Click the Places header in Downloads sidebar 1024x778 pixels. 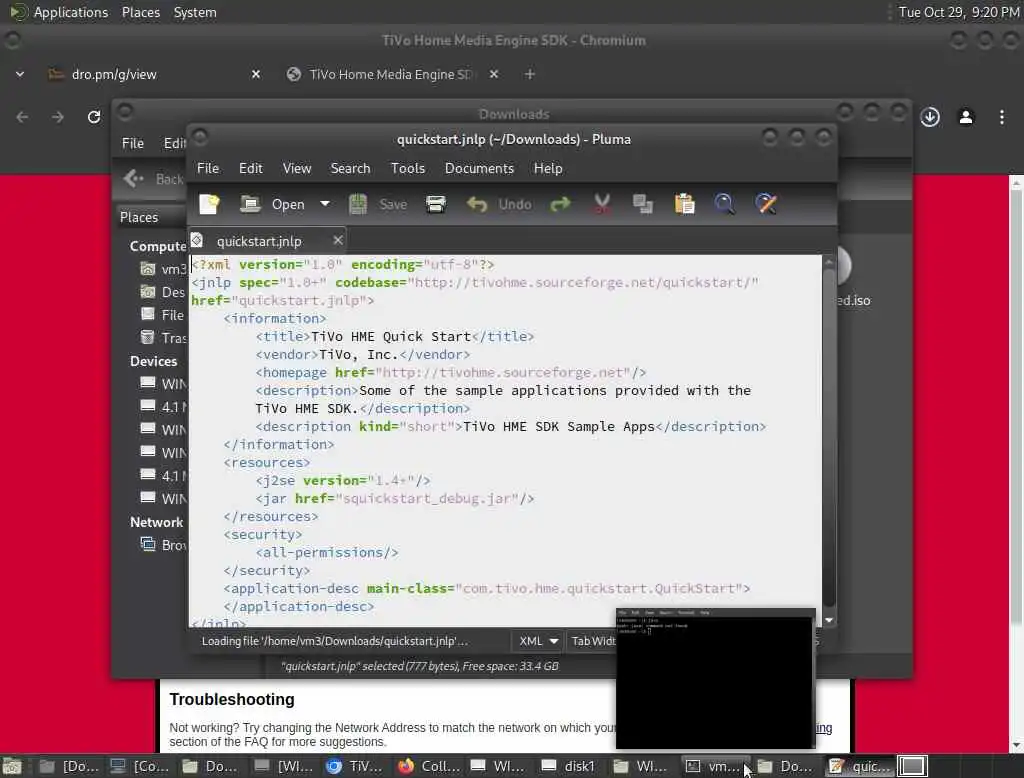[138, 217]
